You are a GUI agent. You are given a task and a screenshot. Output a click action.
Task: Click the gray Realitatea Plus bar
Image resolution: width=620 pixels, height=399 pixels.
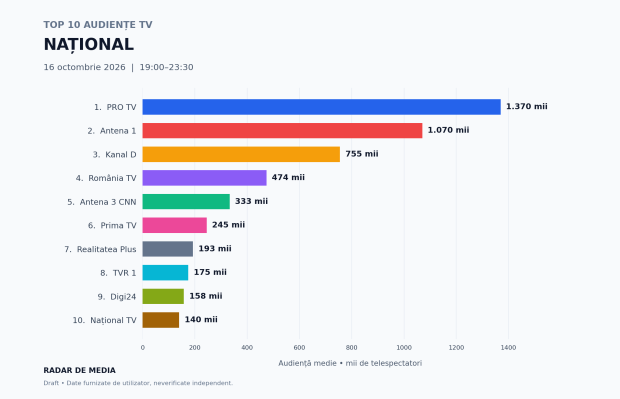[x=168, y=249]
